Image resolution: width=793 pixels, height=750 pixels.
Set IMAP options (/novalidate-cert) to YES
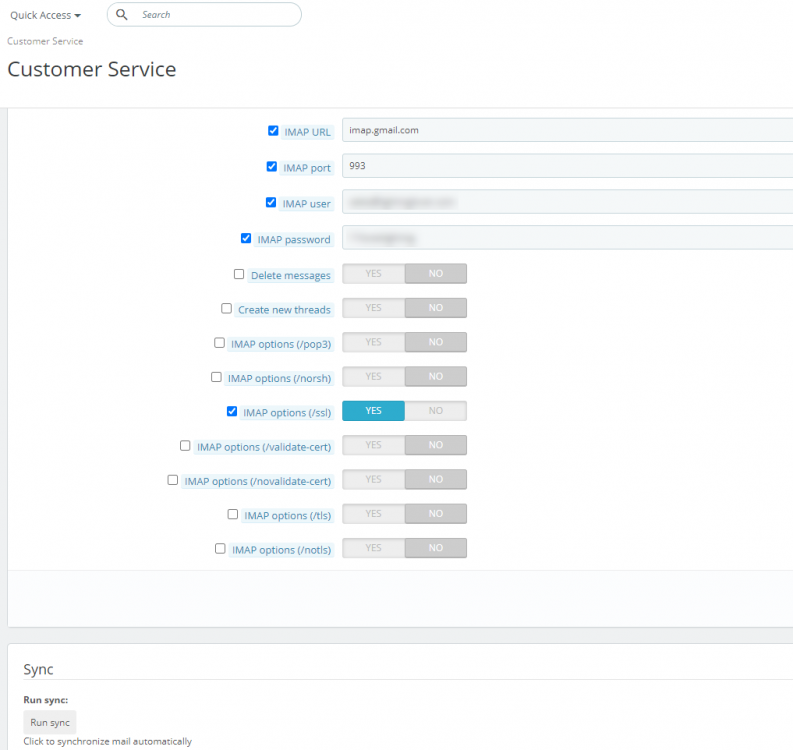coord(374,479)
